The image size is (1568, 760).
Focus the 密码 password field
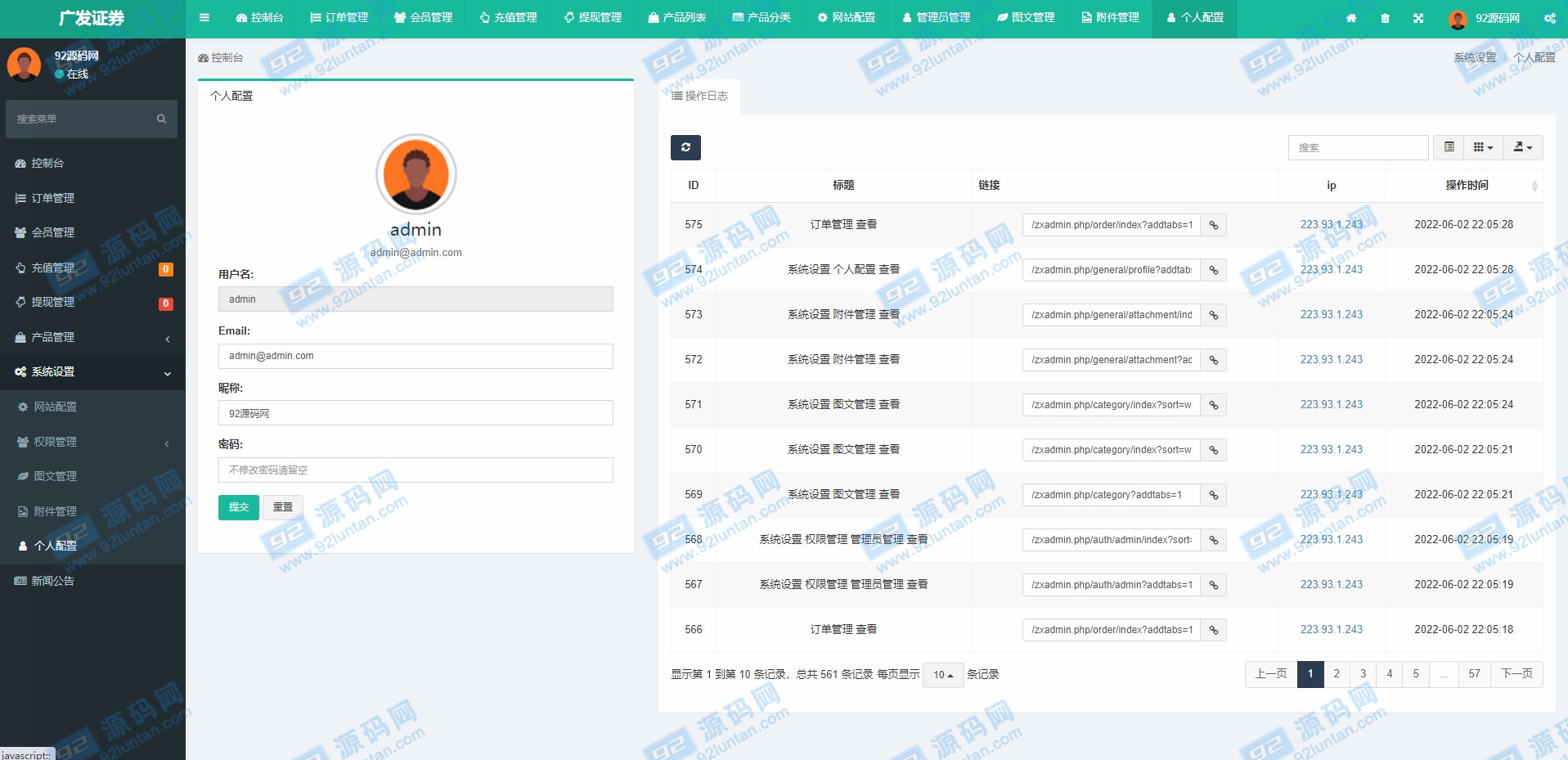[x=416, y=470]
